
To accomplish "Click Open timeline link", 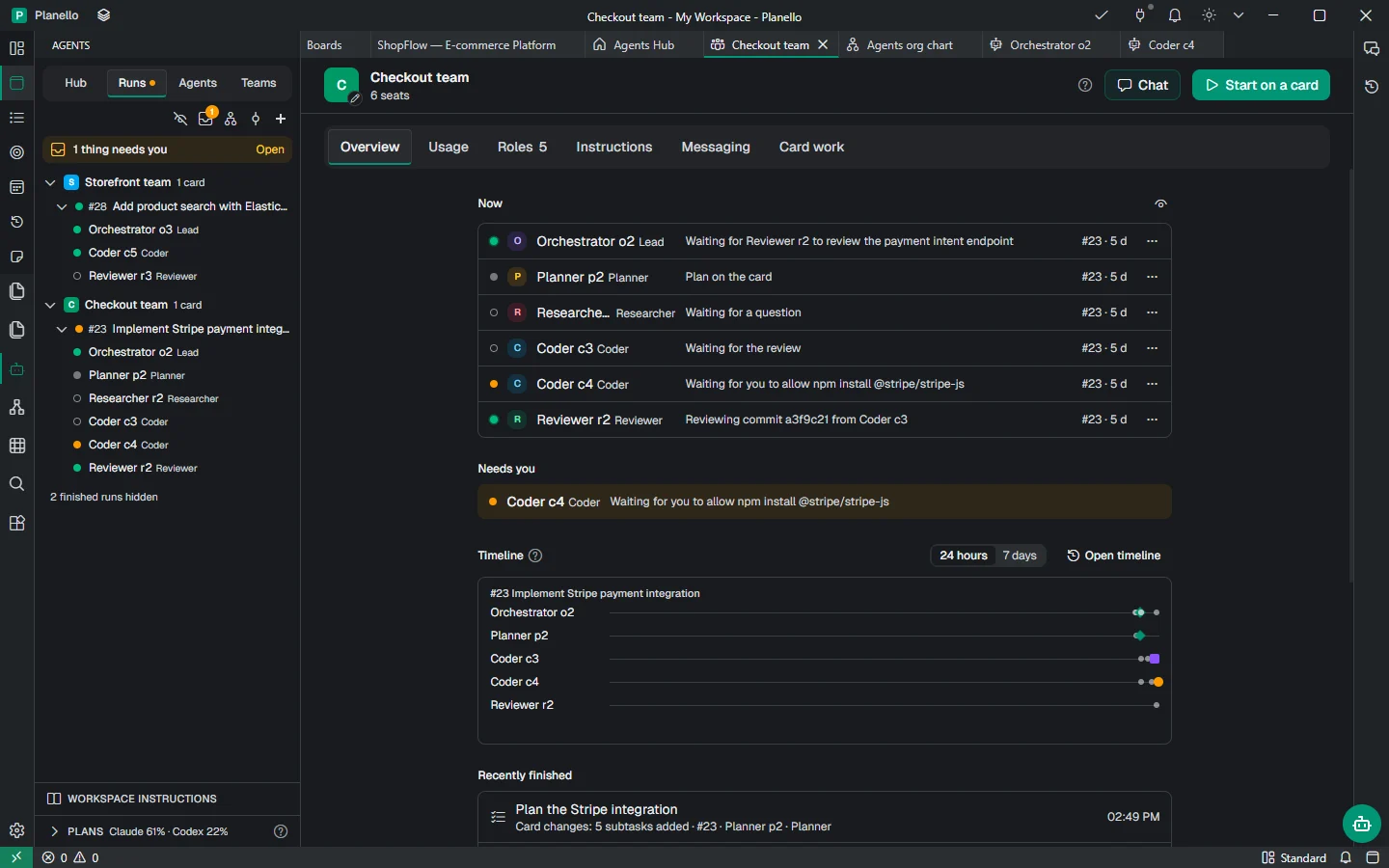I will (x=1114, y=556).
